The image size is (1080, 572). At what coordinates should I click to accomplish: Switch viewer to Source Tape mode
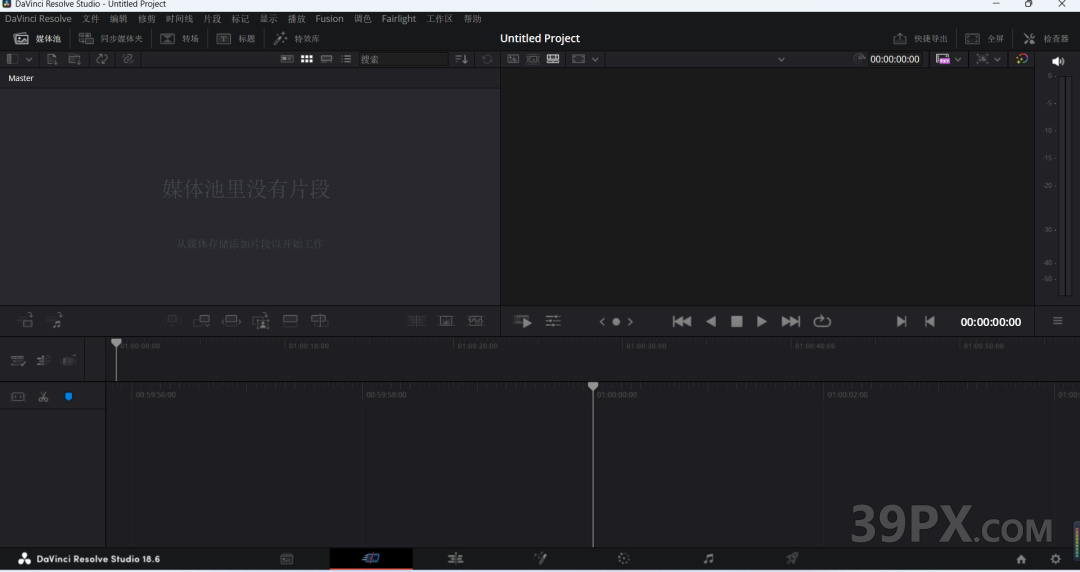click(532, 59)
